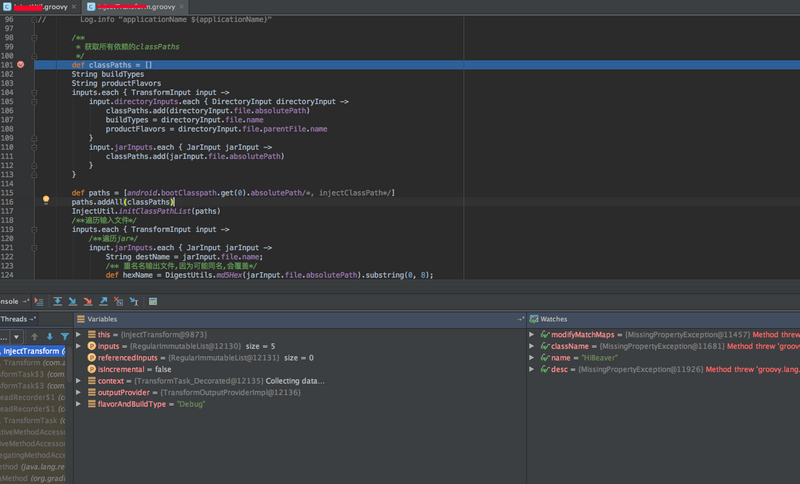This screenshot has height=484, width=800.
Task: Select the Transform (com.a stack frame
Action: pyautogui.click(x=33, y=363)
